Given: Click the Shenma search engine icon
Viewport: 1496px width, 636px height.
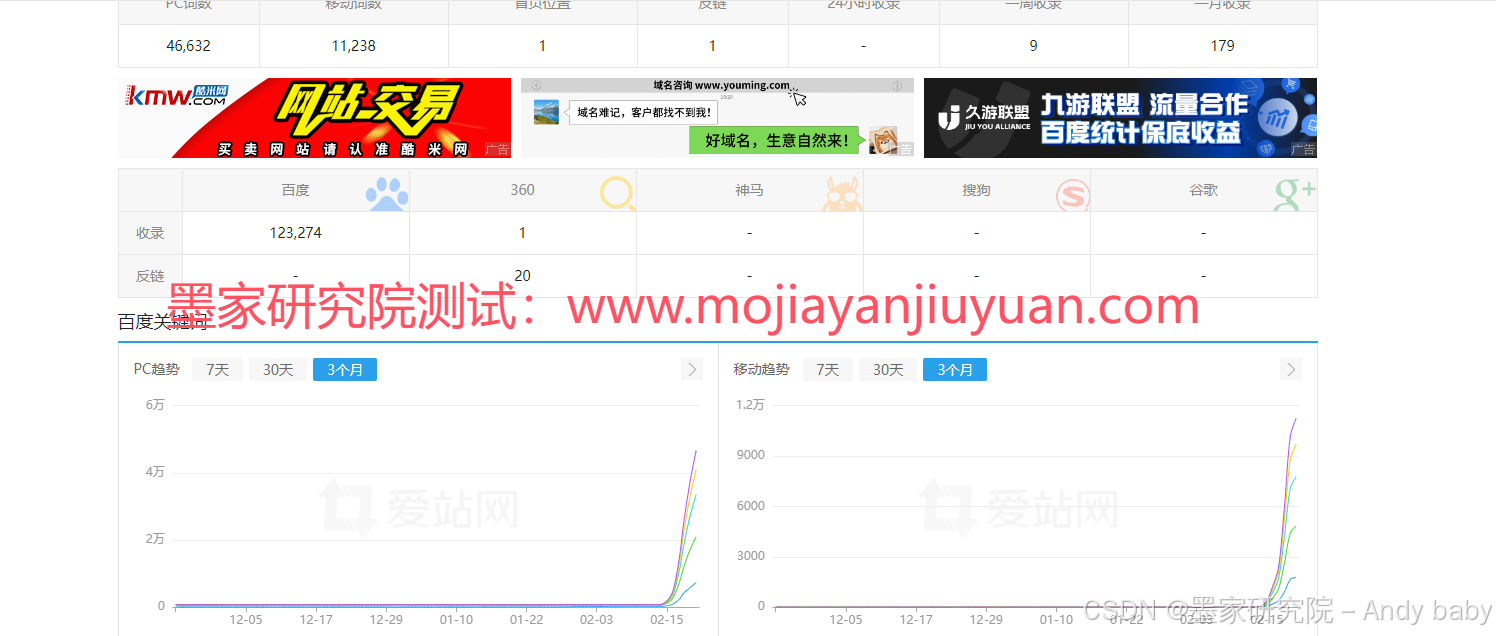Looking at the screenshot, I should pyautogui.click(x=843, y=193).
